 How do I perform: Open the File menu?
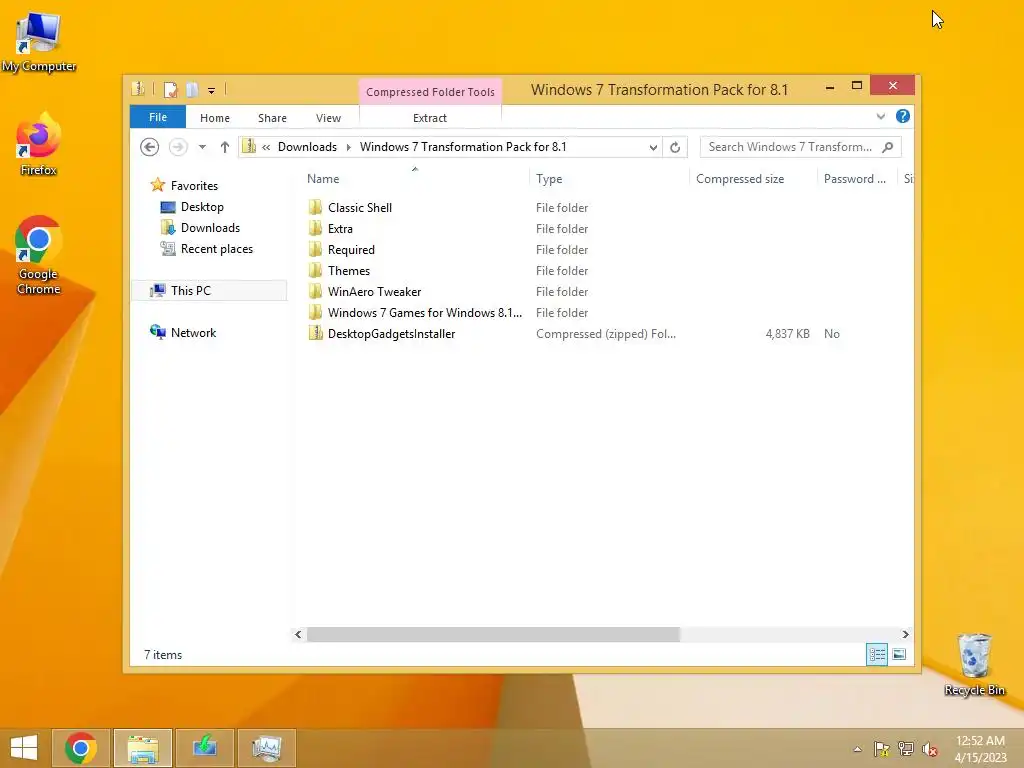click(x=158, y=117)
